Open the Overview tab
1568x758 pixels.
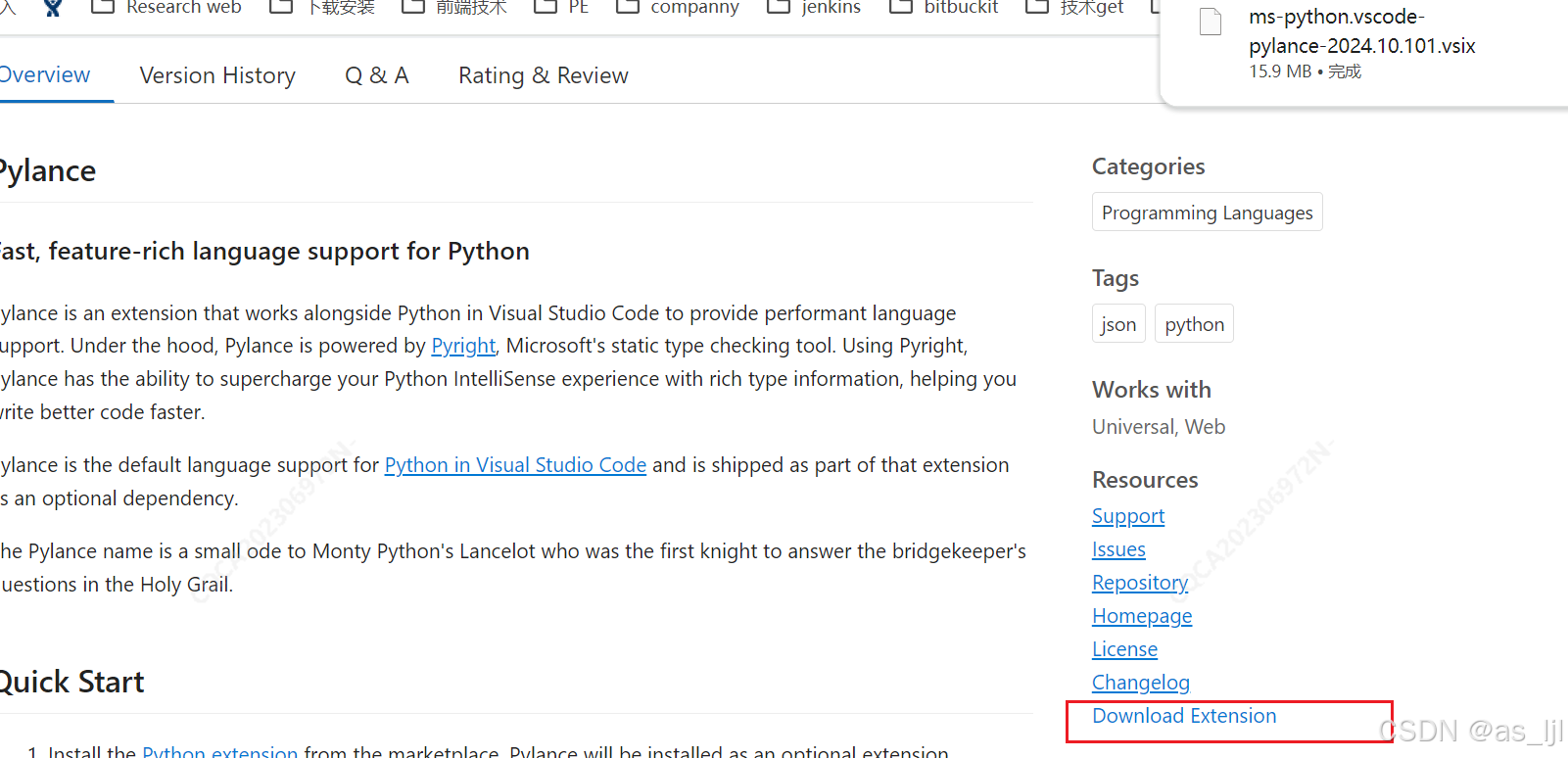(45, 75)
